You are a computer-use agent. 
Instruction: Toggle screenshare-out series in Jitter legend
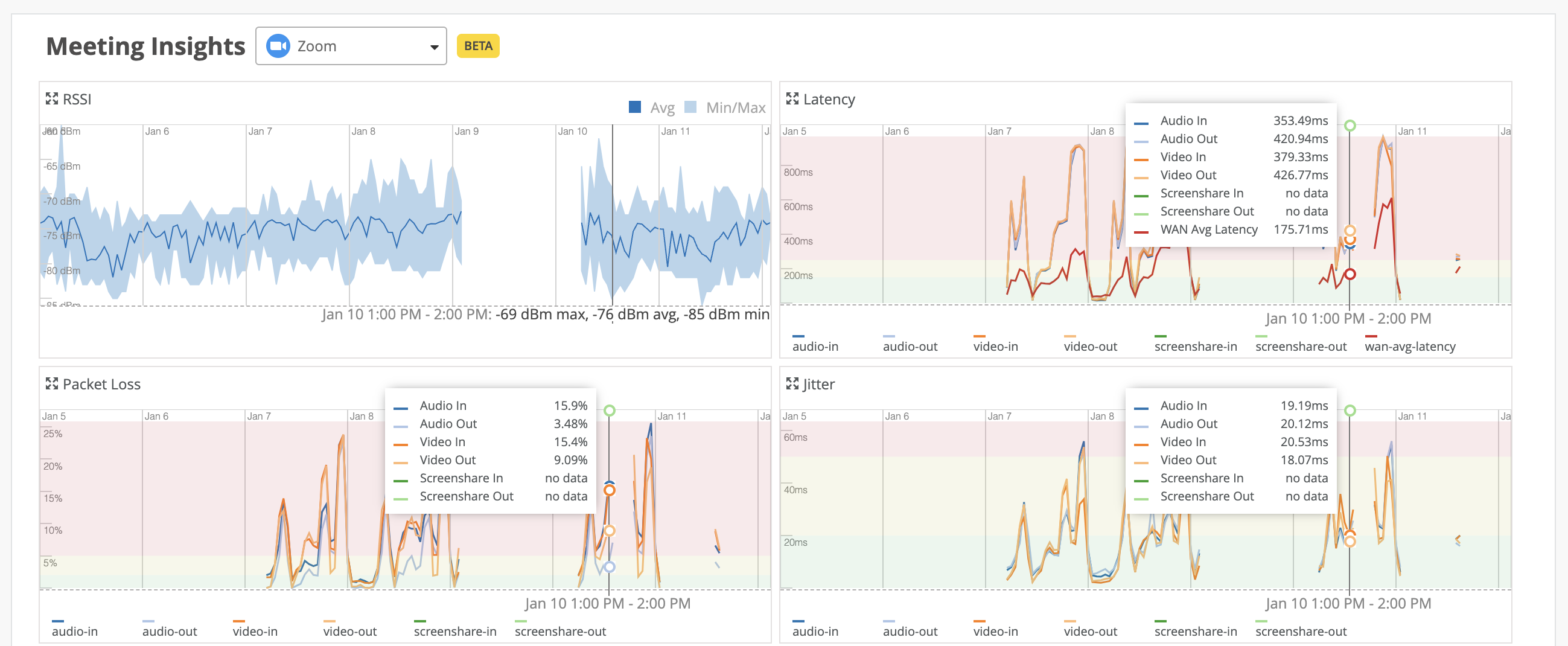[x=1300, y=631]
